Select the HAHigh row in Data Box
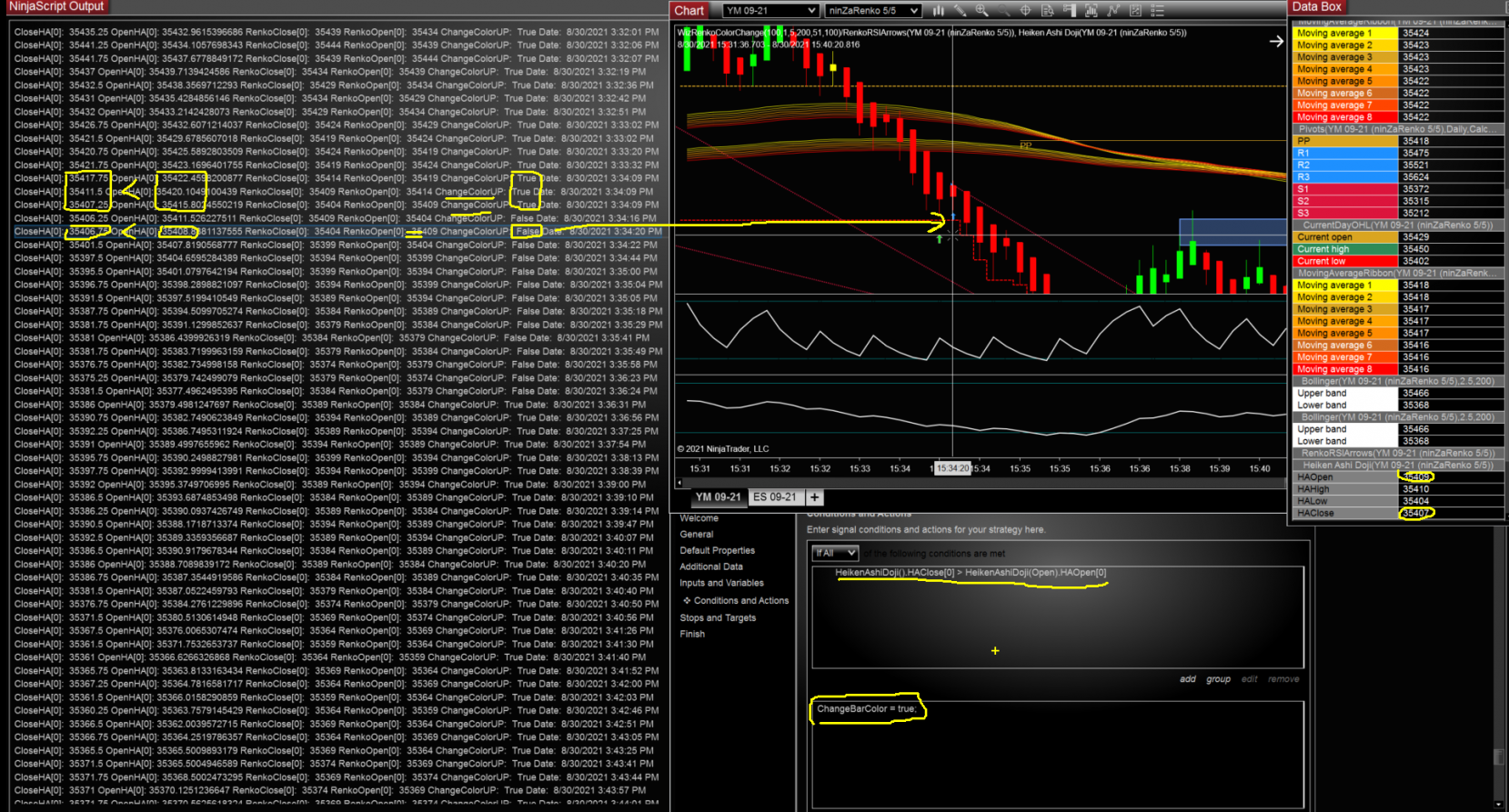The image size is (1509, 812). pos(1399,489)
